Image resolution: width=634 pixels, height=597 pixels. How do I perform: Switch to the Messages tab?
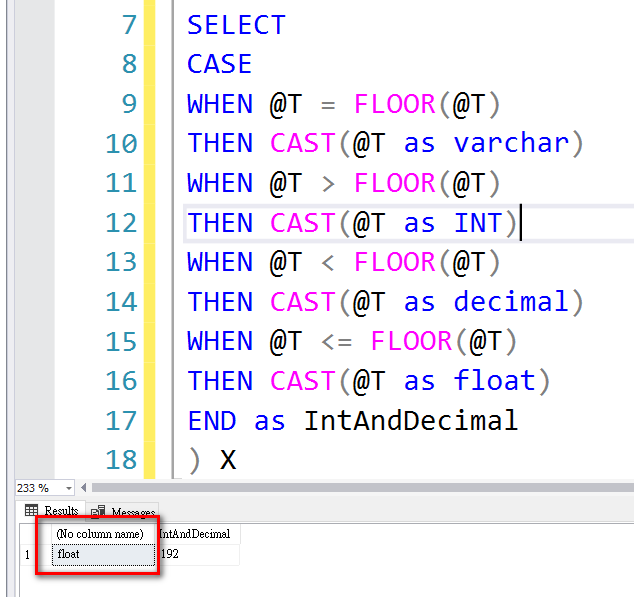point(123,512)
